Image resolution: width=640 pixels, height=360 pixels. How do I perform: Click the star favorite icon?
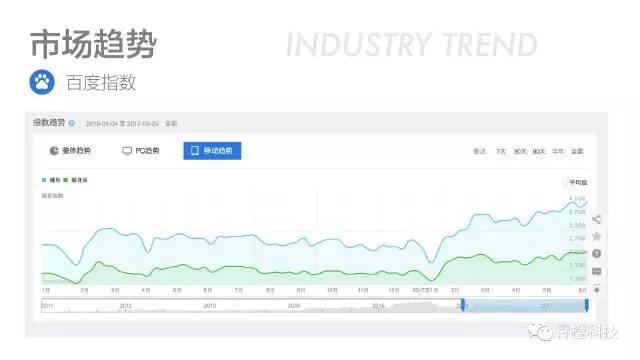[x=596, y=236]
